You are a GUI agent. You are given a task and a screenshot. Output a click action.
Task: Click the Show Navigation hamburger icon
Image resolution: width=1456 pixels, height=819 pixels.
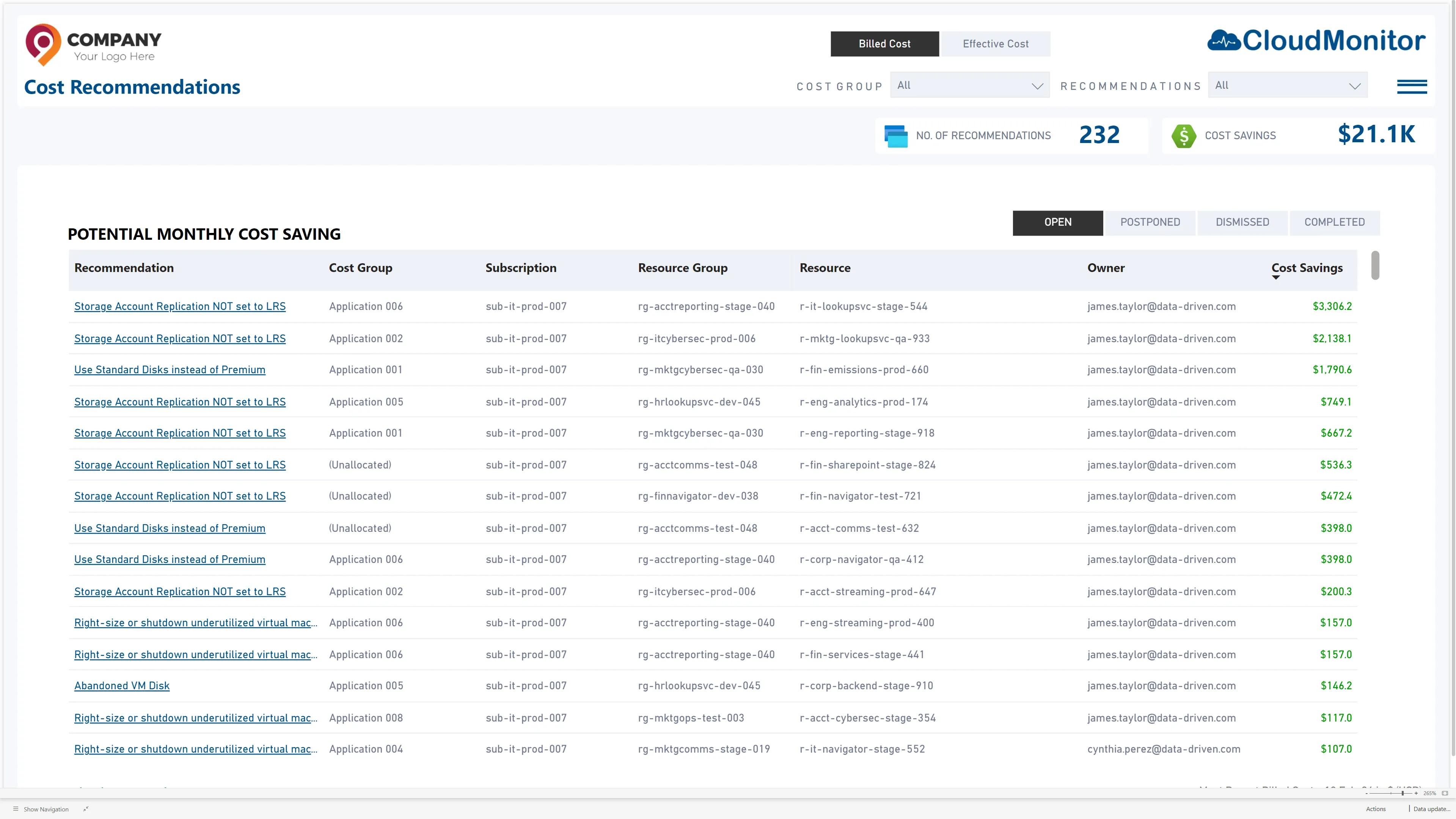point(16,809)
